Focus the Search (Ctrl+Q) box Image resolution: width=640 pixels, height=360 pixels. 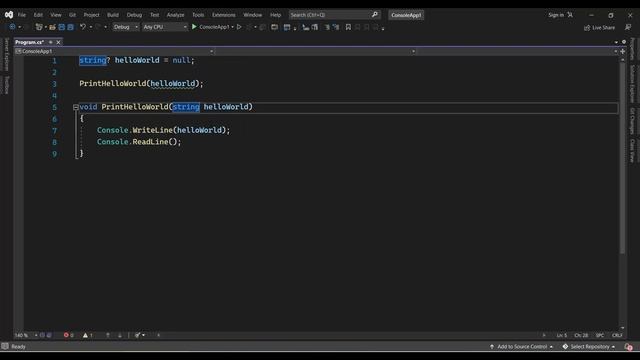pyautogui.click(x=334, y=15)
